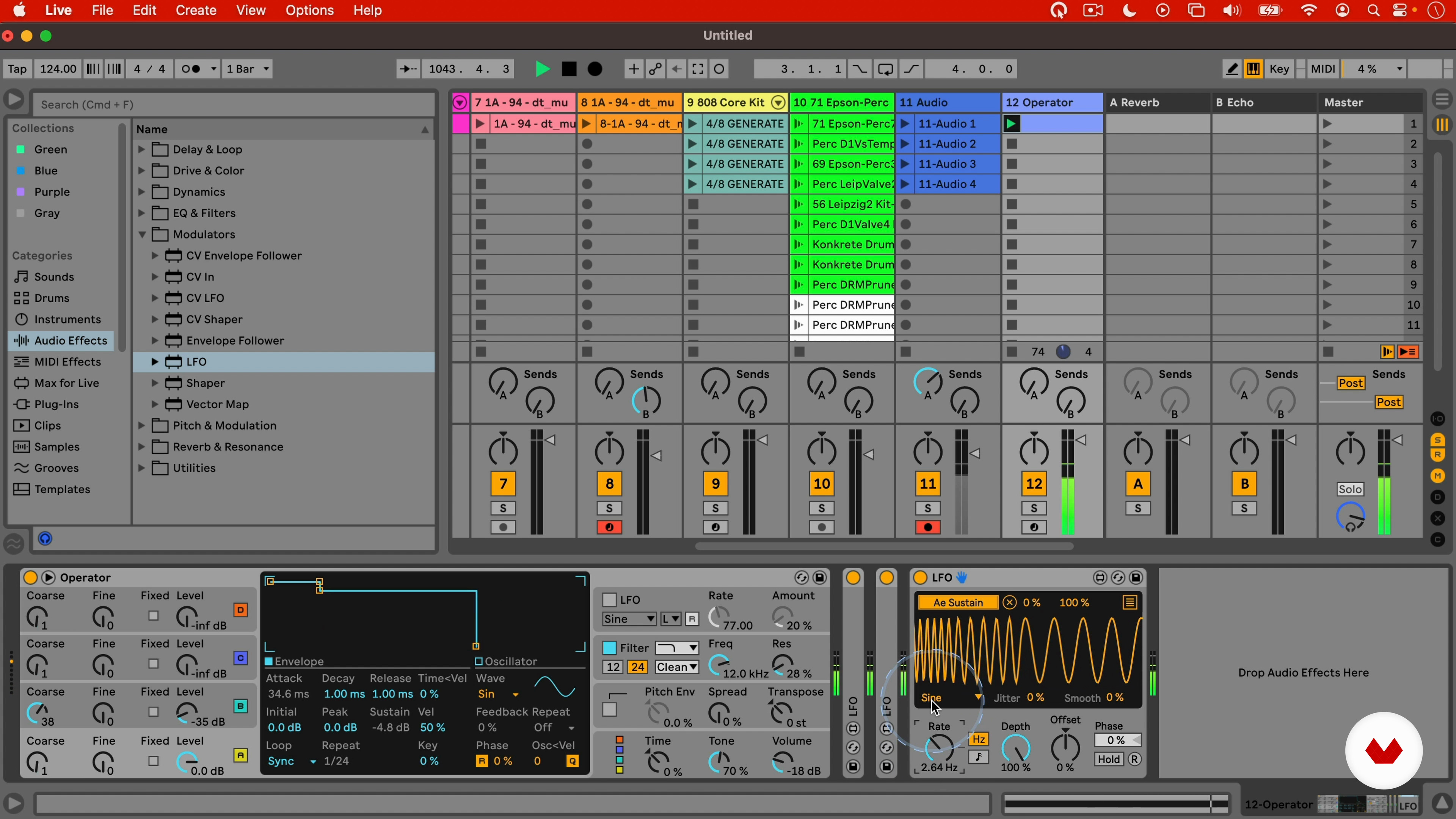Viewport: 1456px width, 819px height.
Task: Select MIDI Effects category
Action: (x=67, y=362)
